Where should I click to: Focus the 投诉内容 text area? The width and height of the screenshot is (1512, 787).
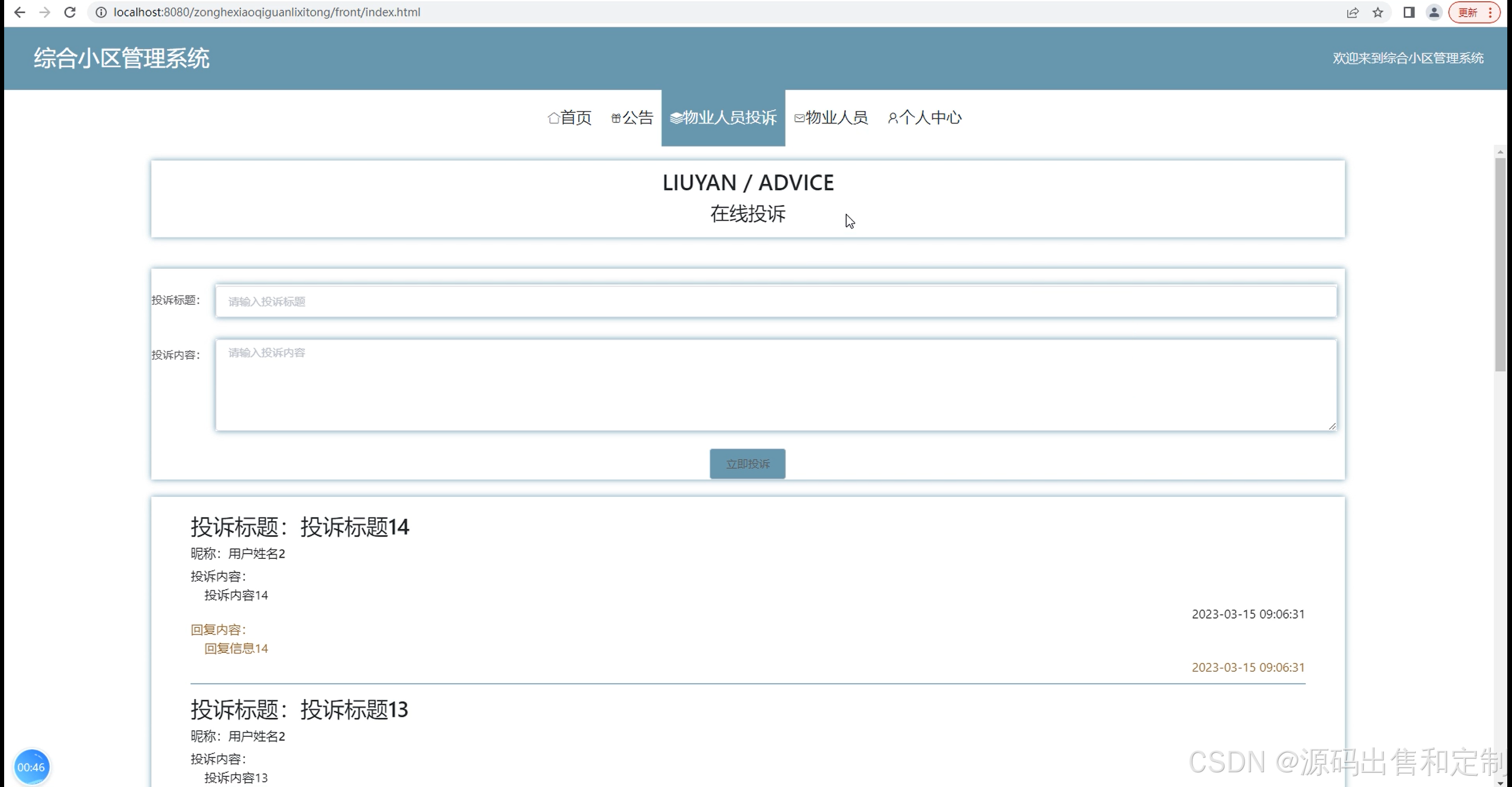pos(775,385)
